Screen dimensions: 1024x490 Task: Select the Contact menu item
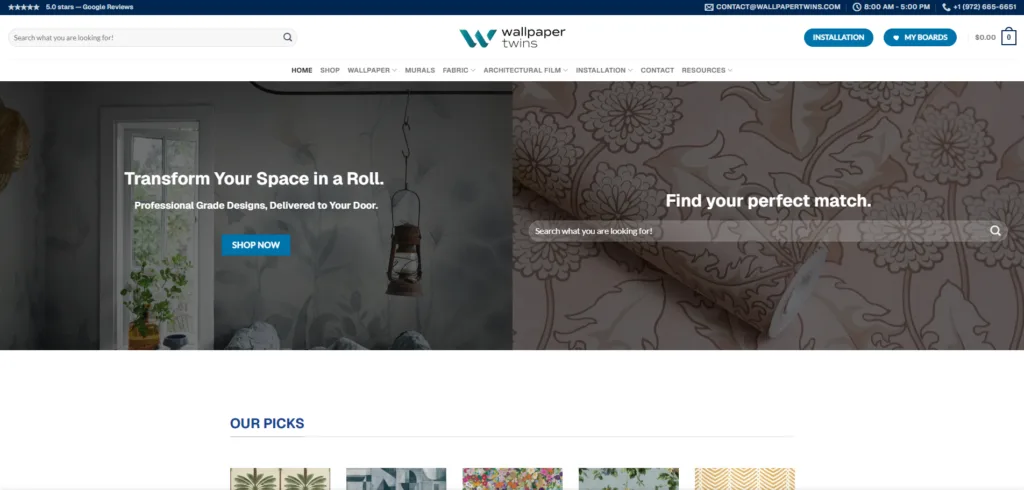tap(657, 70)
